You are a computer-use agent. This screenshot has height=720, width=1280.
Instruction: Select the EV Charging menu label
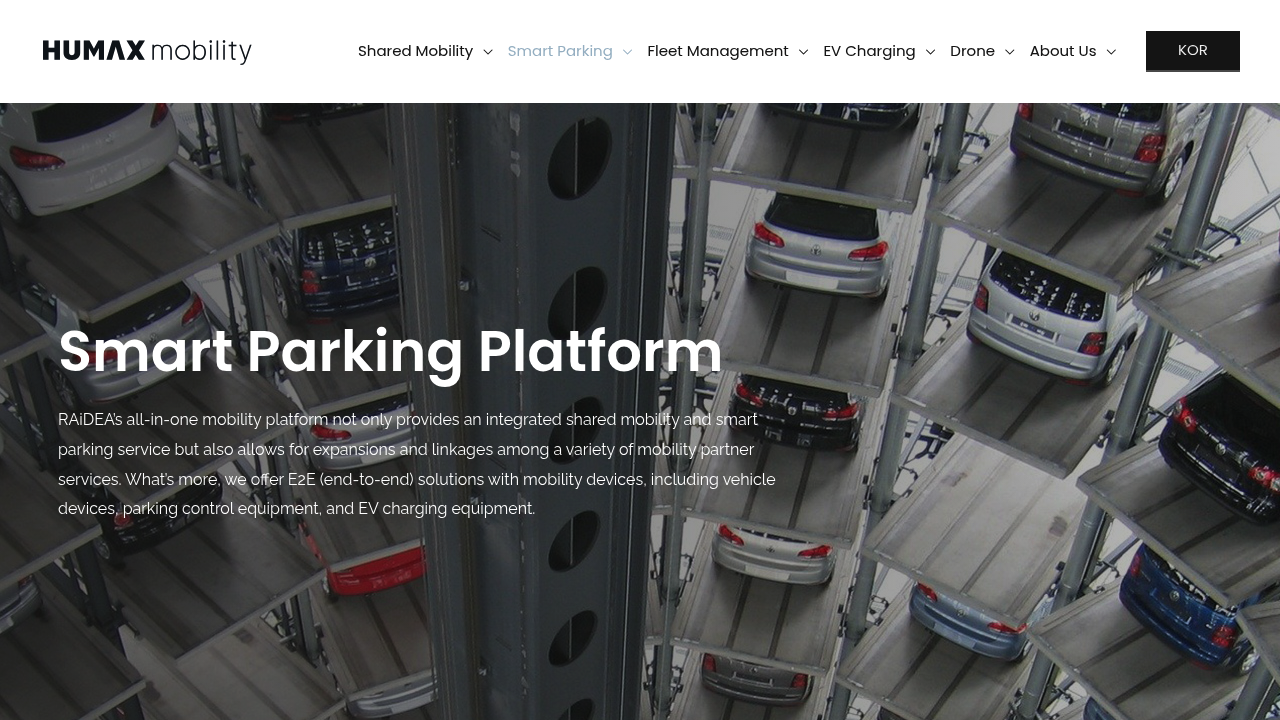click(x=869, y=51)
